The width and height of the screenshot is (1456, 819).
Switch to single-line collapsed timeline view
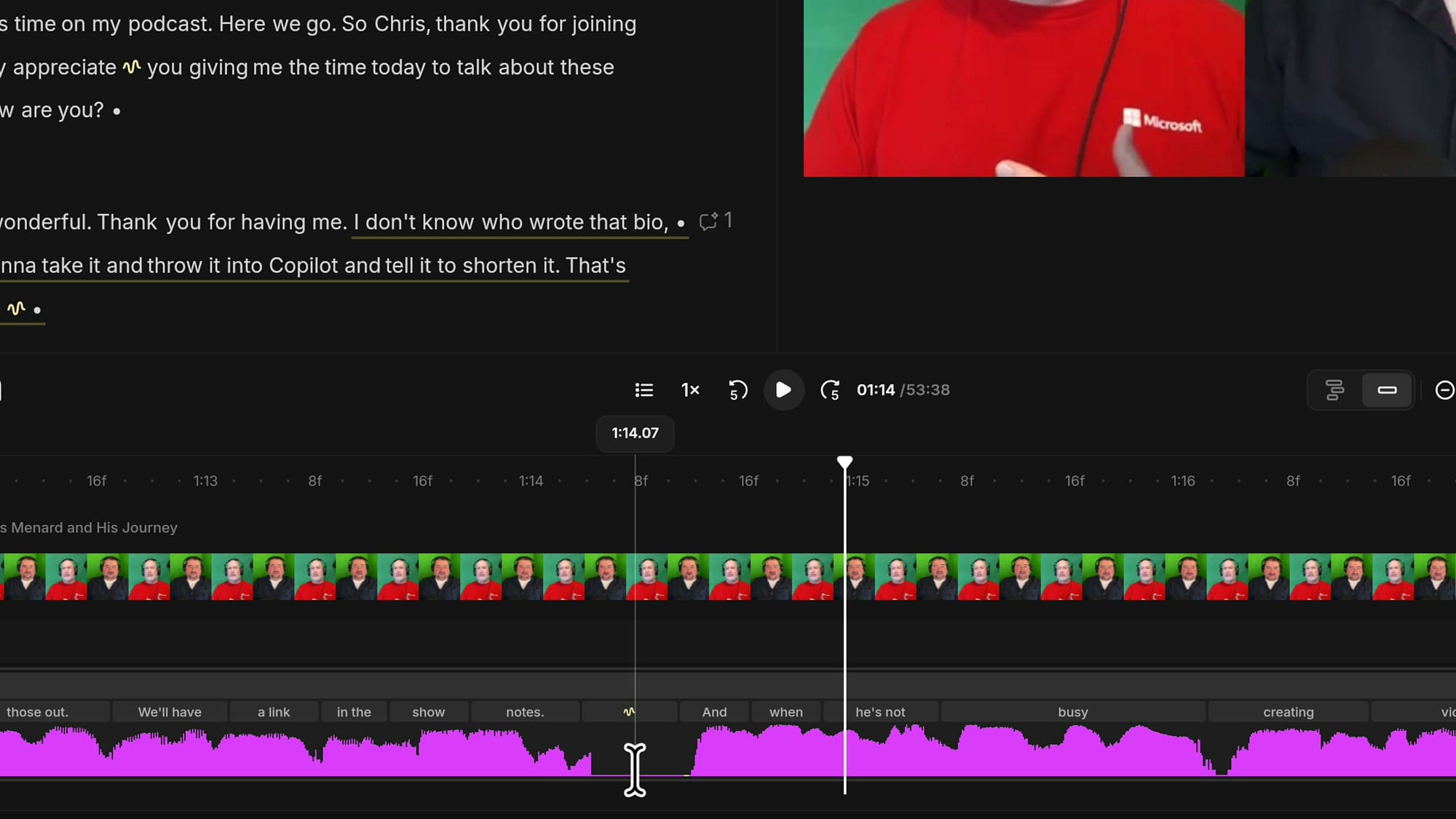click(1387, 390)
